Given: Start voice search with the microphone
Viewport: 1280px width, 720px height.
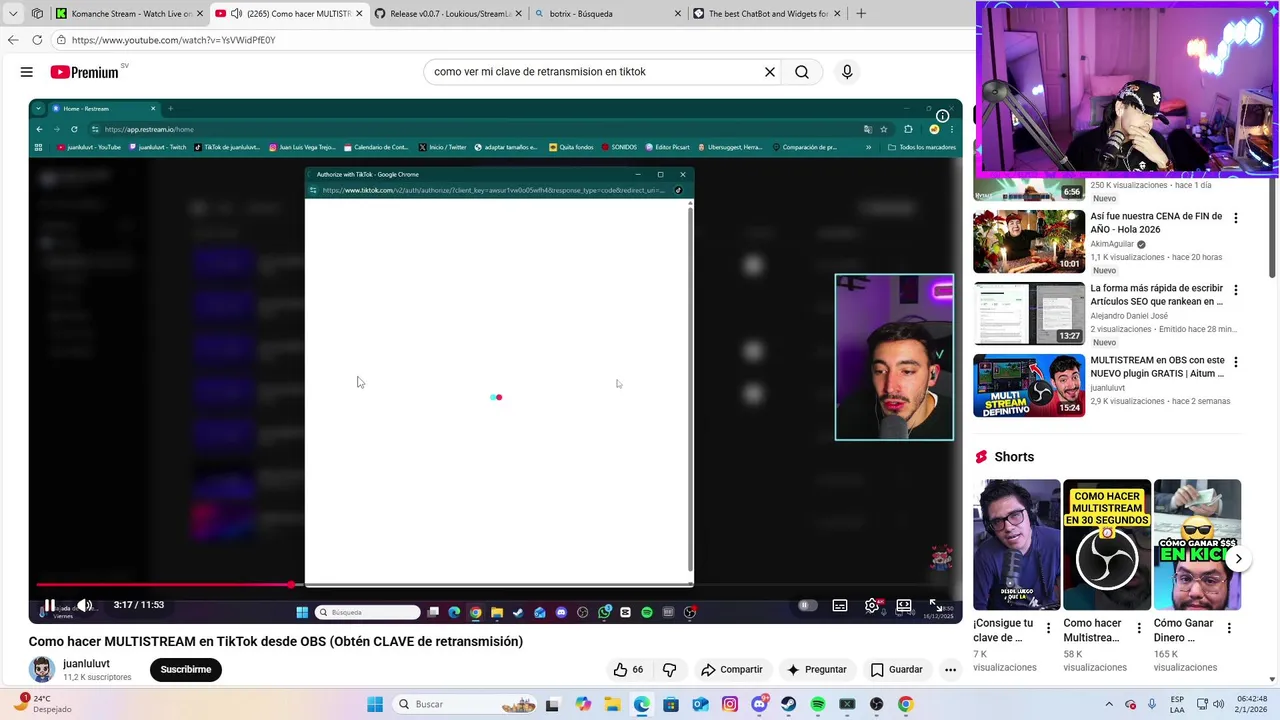Looking at the screenshot, I should (847, 72).
